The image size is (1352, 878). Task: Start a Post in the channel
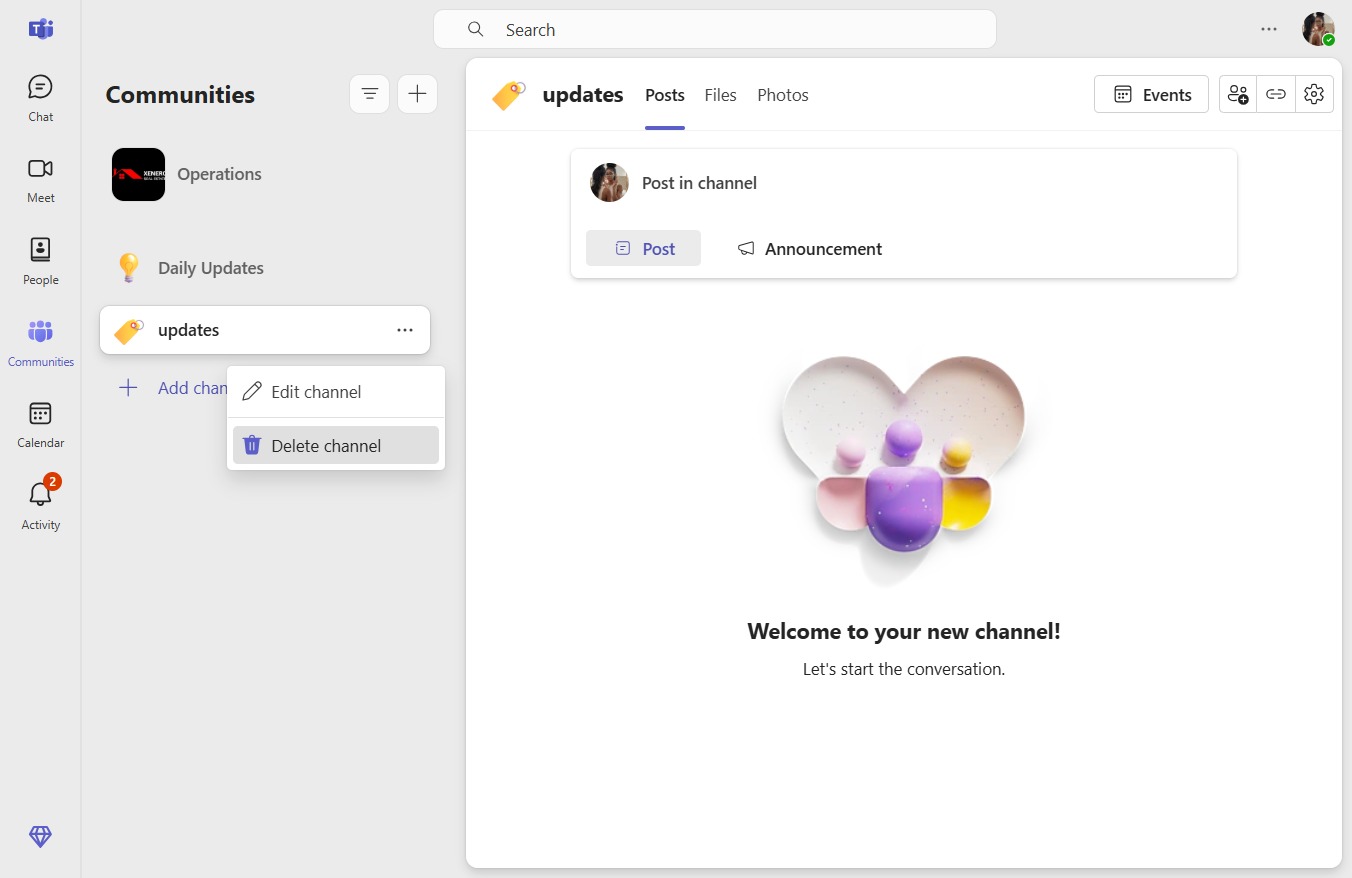(643, 248)
